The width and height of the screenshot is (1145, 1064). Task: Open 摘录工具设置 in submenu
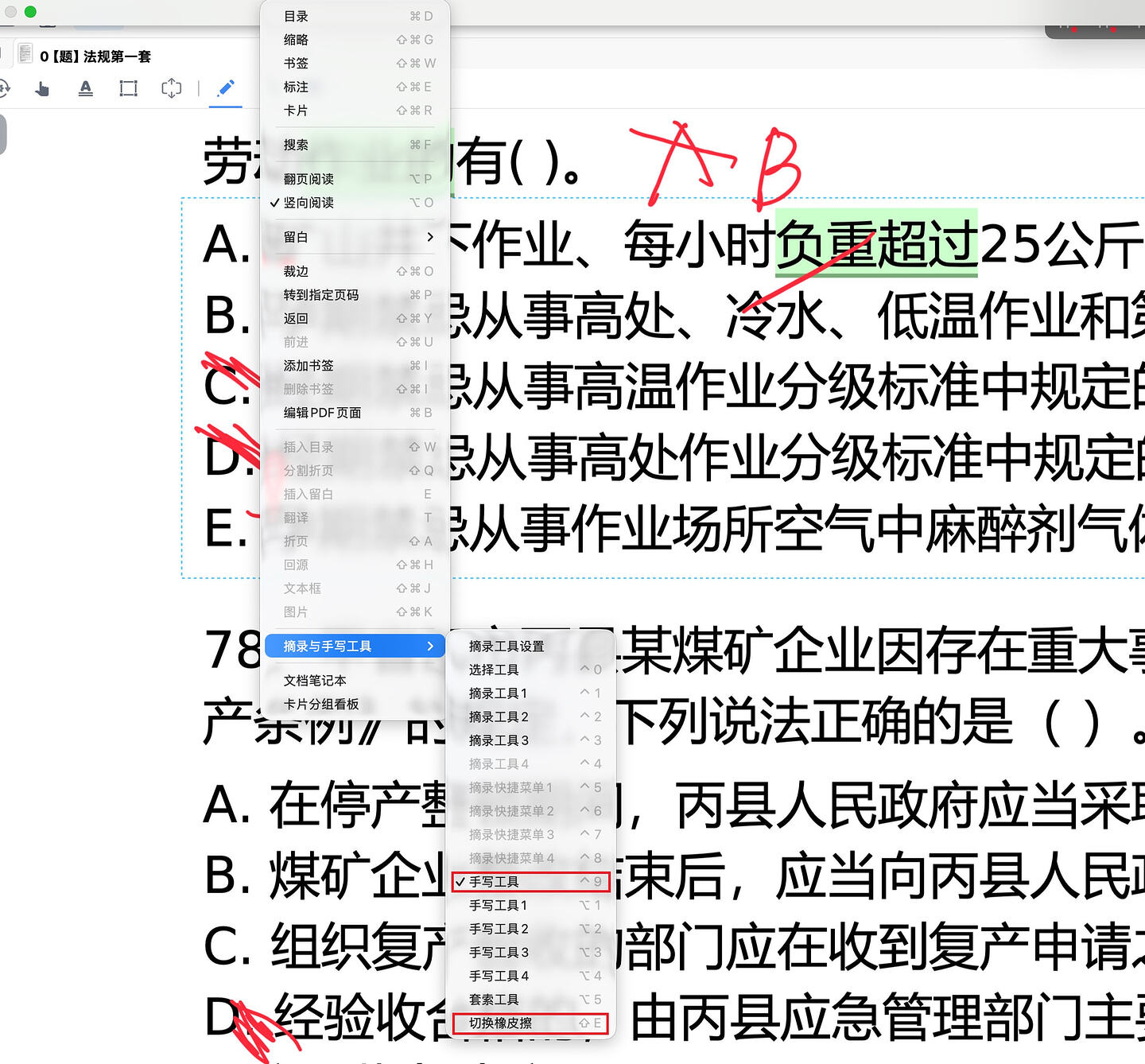[x=530, y=646]
